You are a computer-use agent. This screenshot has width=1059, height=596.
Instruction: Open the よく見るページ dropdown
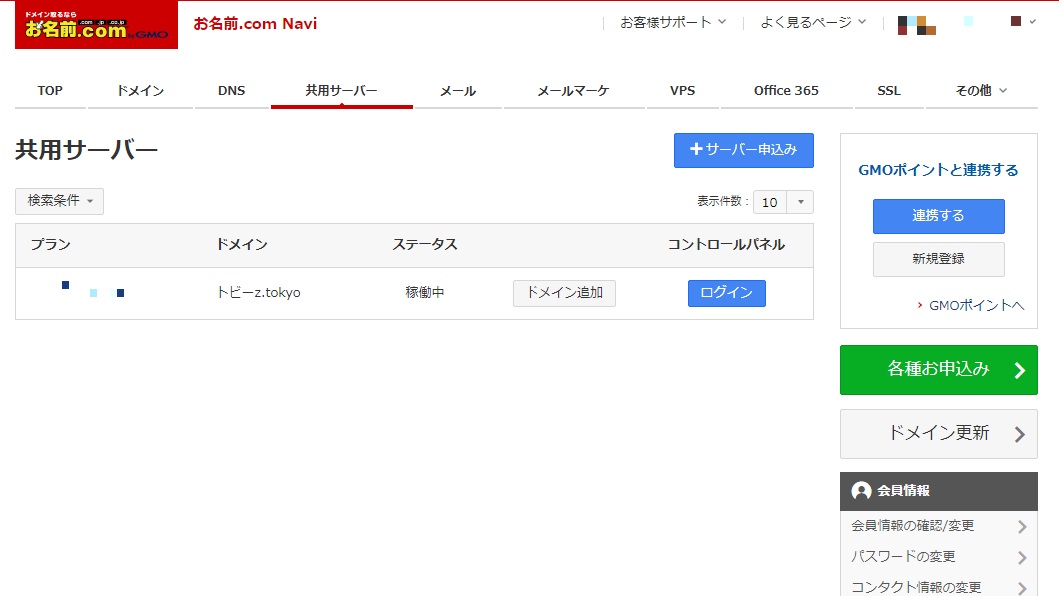(x=813, y=22)
